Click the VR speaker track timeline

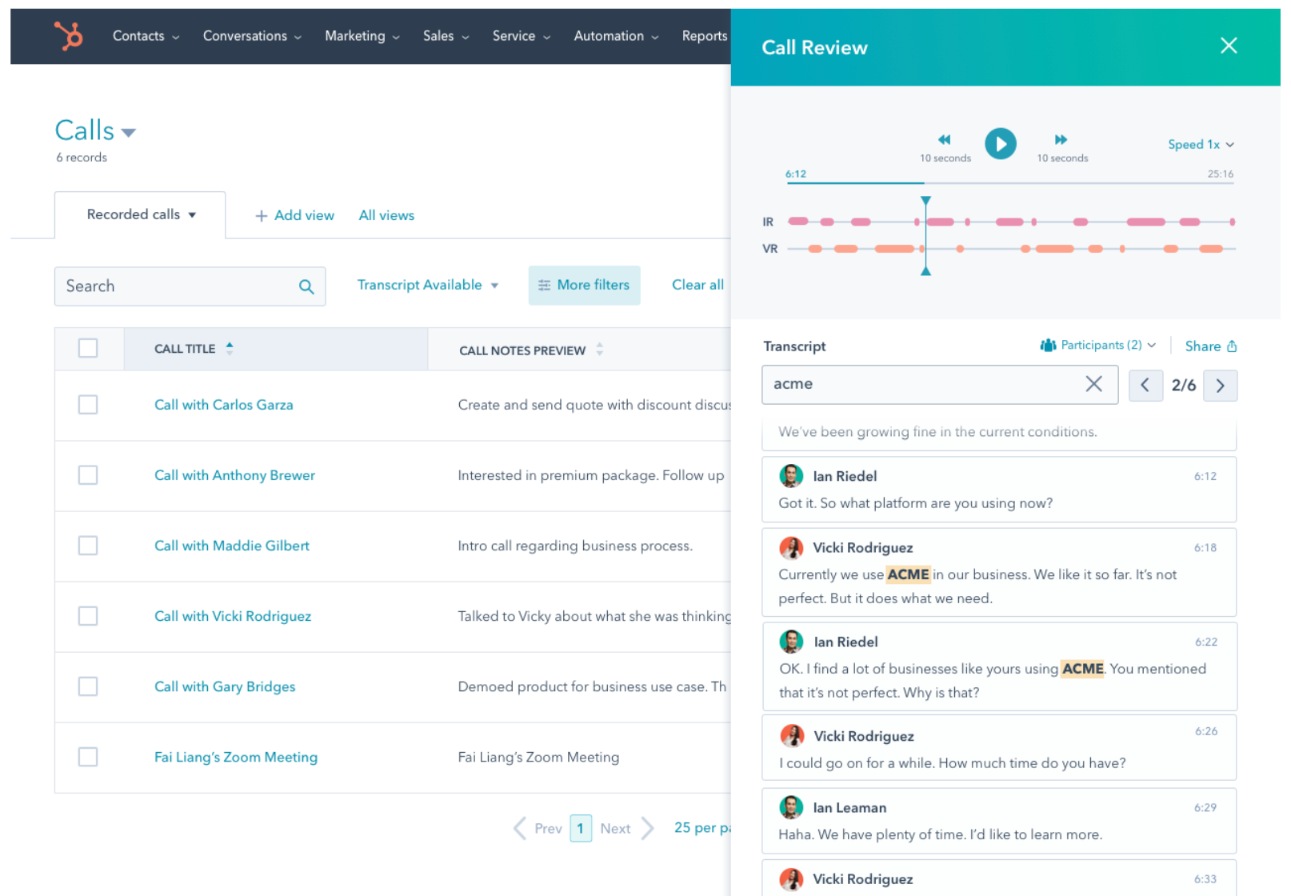[x=1011, y=248]
